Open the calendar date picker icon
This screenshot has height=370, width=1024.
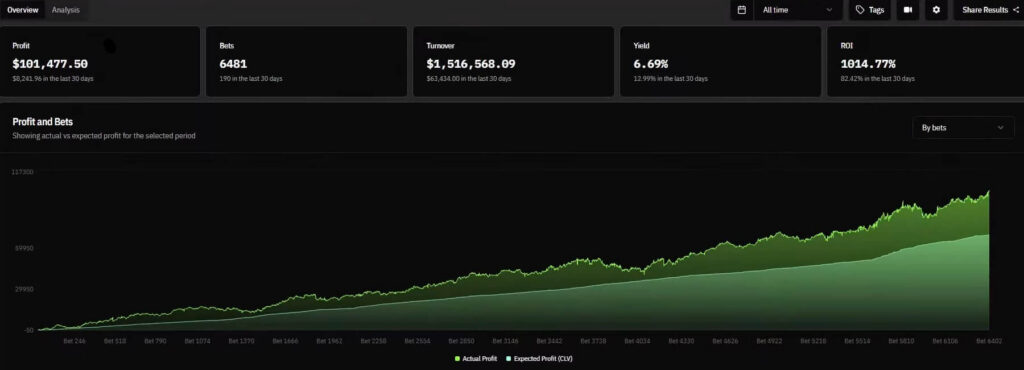741,10
